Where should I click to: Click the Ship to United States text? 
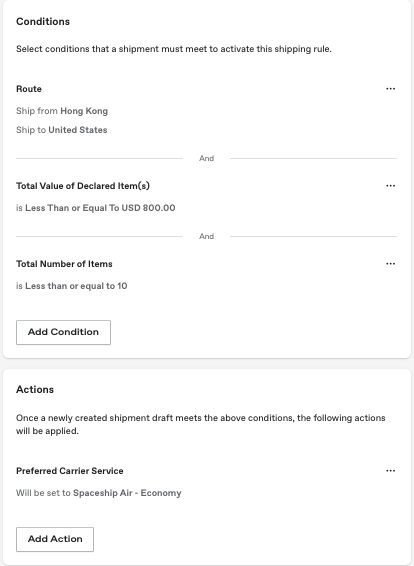[62, 130]
